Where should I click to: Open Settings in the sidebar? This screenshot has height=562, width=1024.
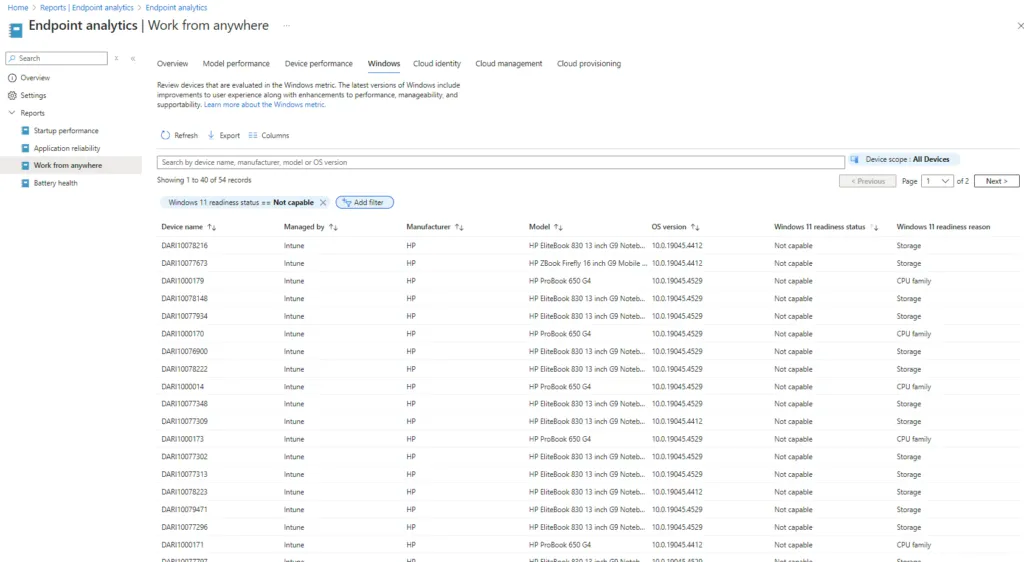pyautogui.click(x=33, y=96)
